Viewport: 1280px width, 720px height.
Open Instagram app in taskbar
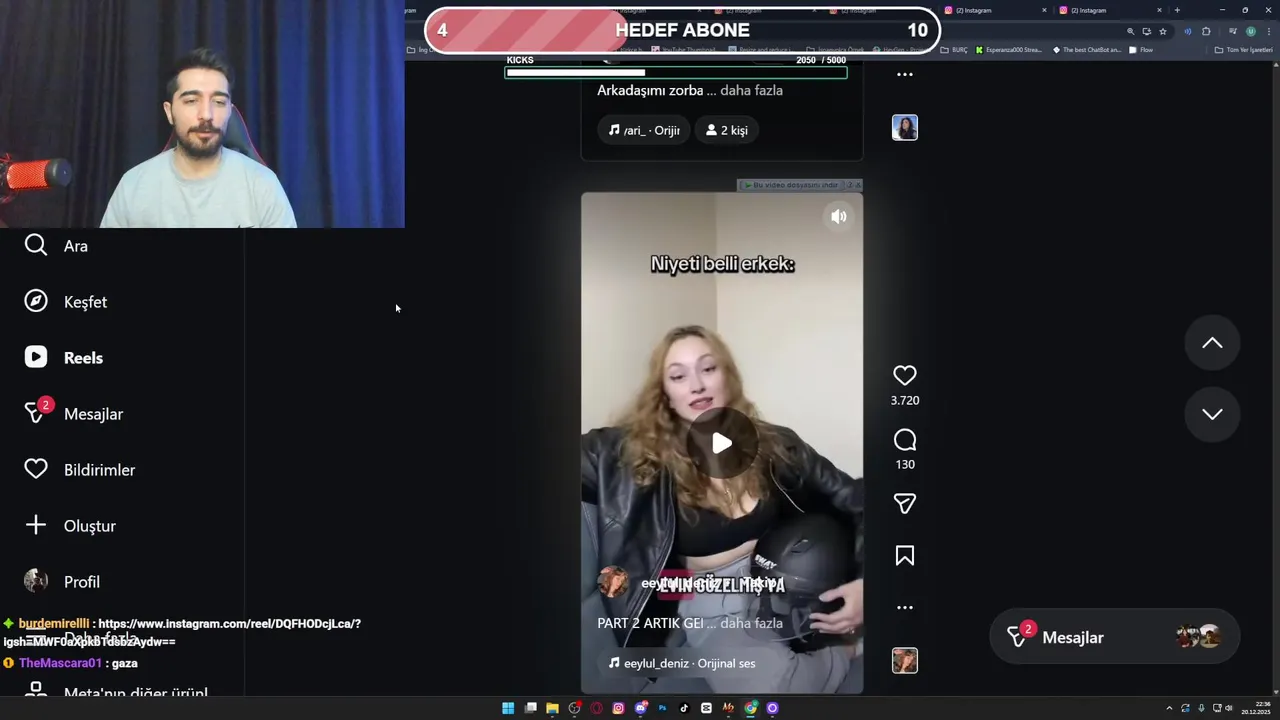[618, 708]
